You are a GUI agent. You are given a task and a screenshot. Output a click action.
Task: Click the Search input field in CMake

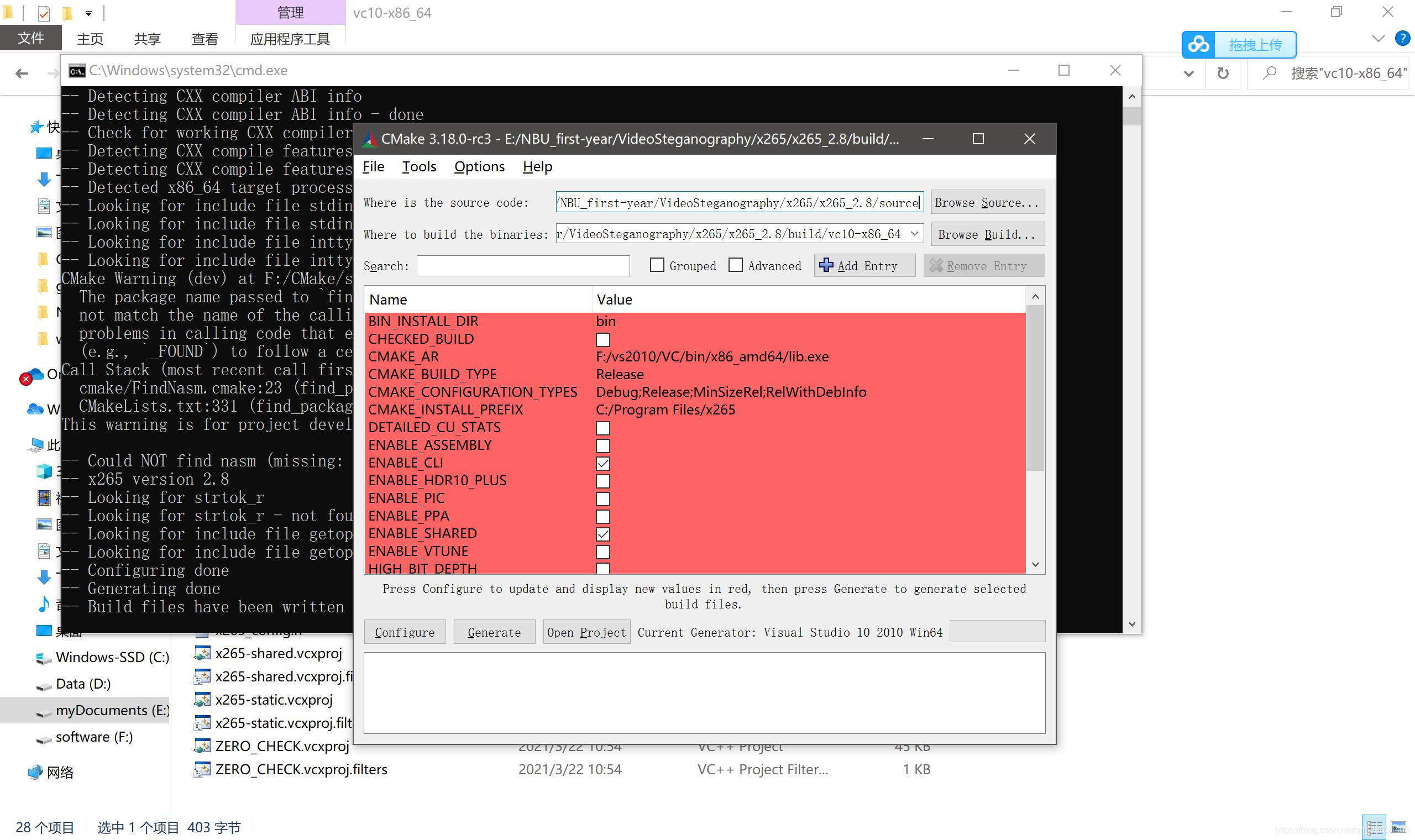[x=522, y=265]
